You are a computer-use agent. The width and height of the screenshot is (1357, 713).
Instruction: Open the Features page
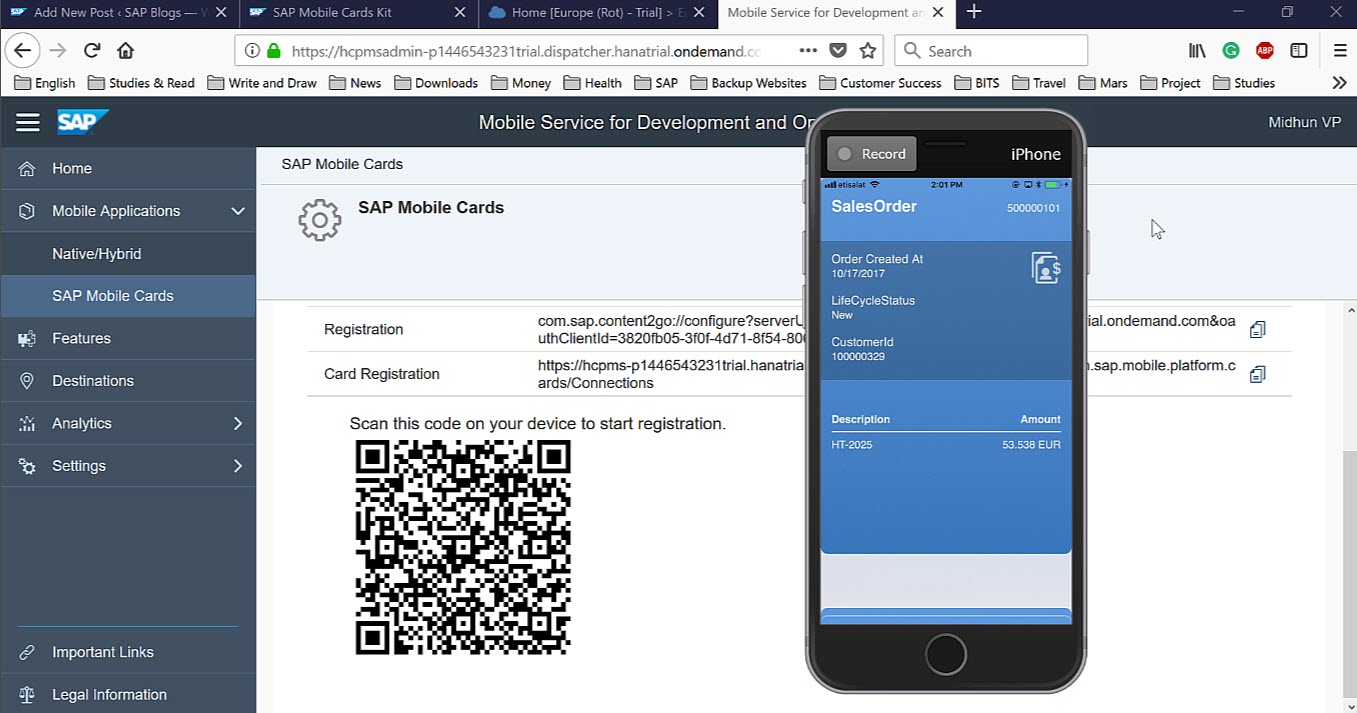(128, 338)
